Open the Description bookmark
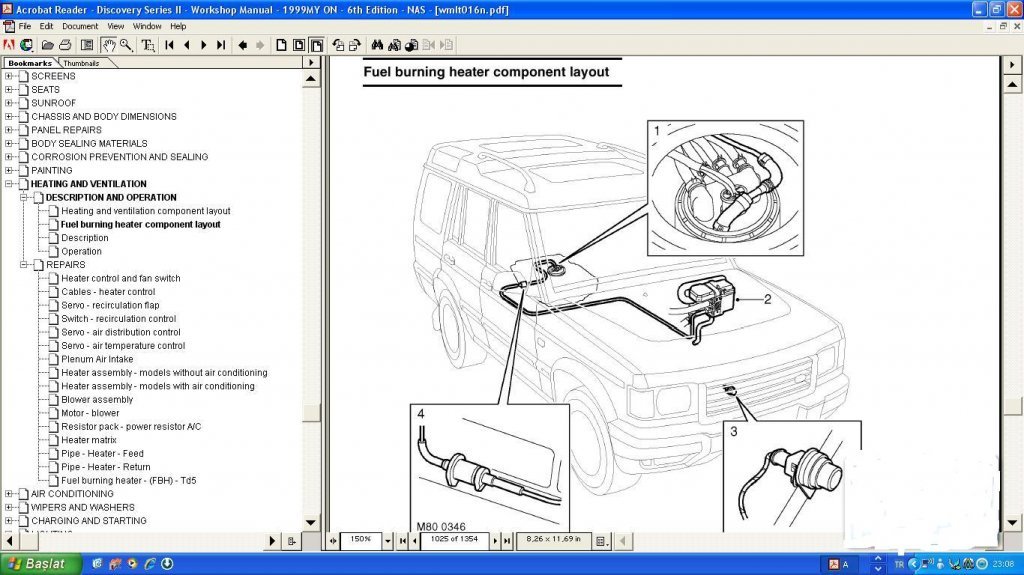Image resolution: width=1024 pixels, height=575 pixels. point(85,238)
